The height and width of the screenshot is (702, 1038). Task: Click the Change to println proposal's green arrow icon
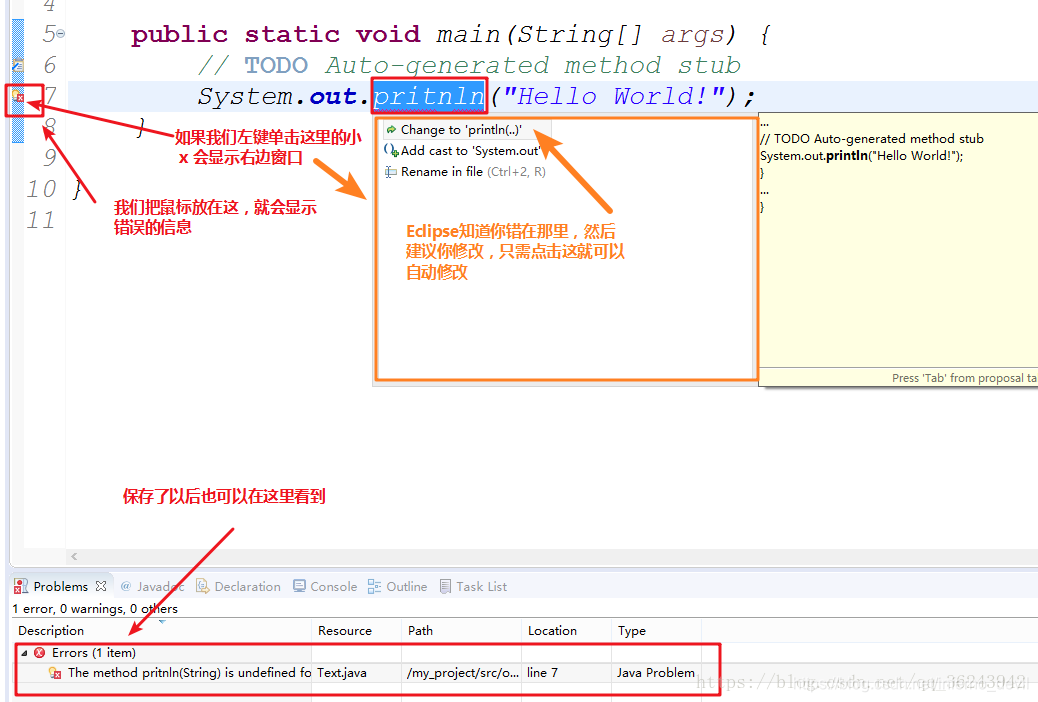coord(391,130)
